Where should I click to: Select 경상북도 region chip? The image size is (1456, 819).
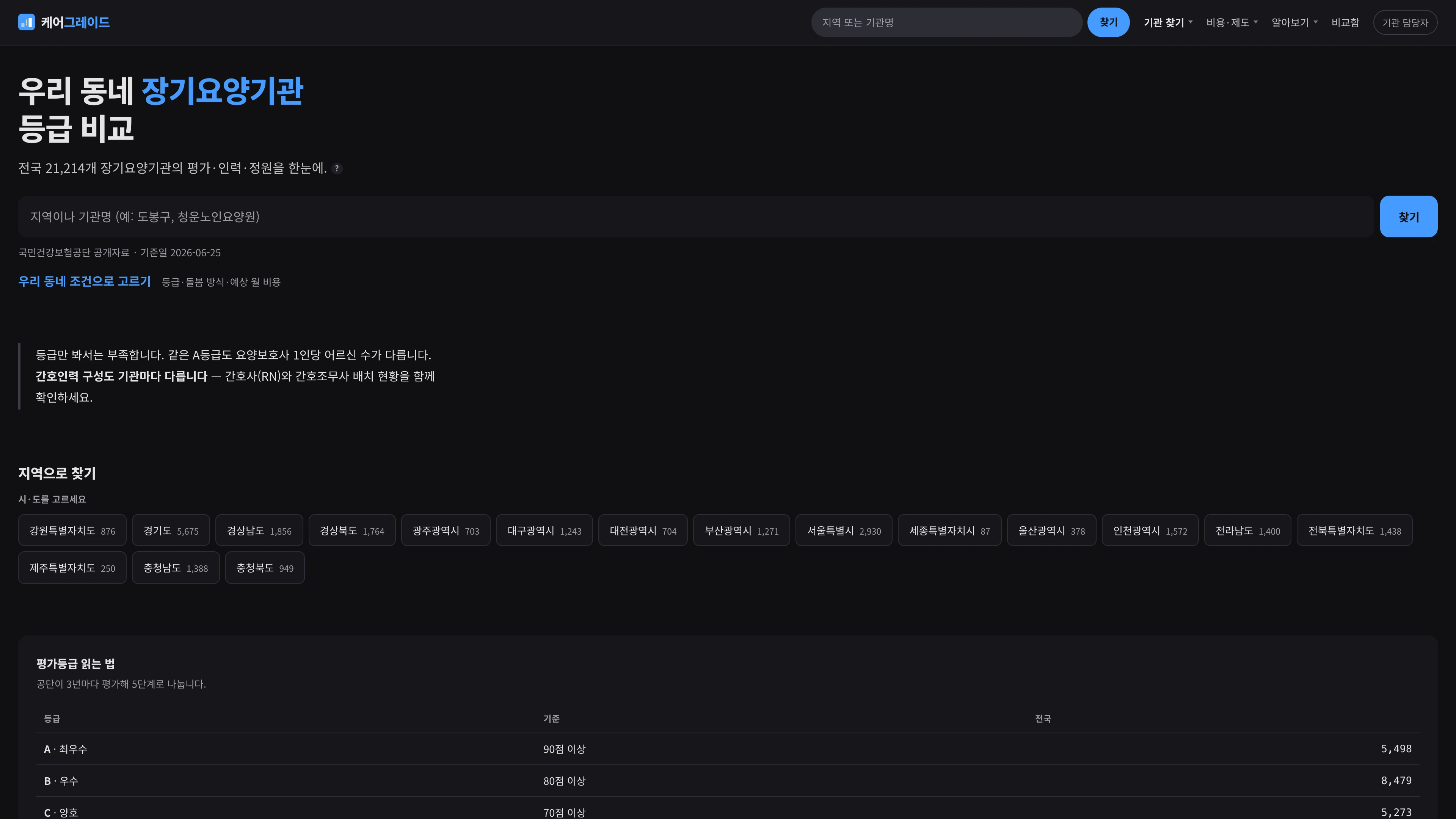pyautogui.click(x=352, y=531)
